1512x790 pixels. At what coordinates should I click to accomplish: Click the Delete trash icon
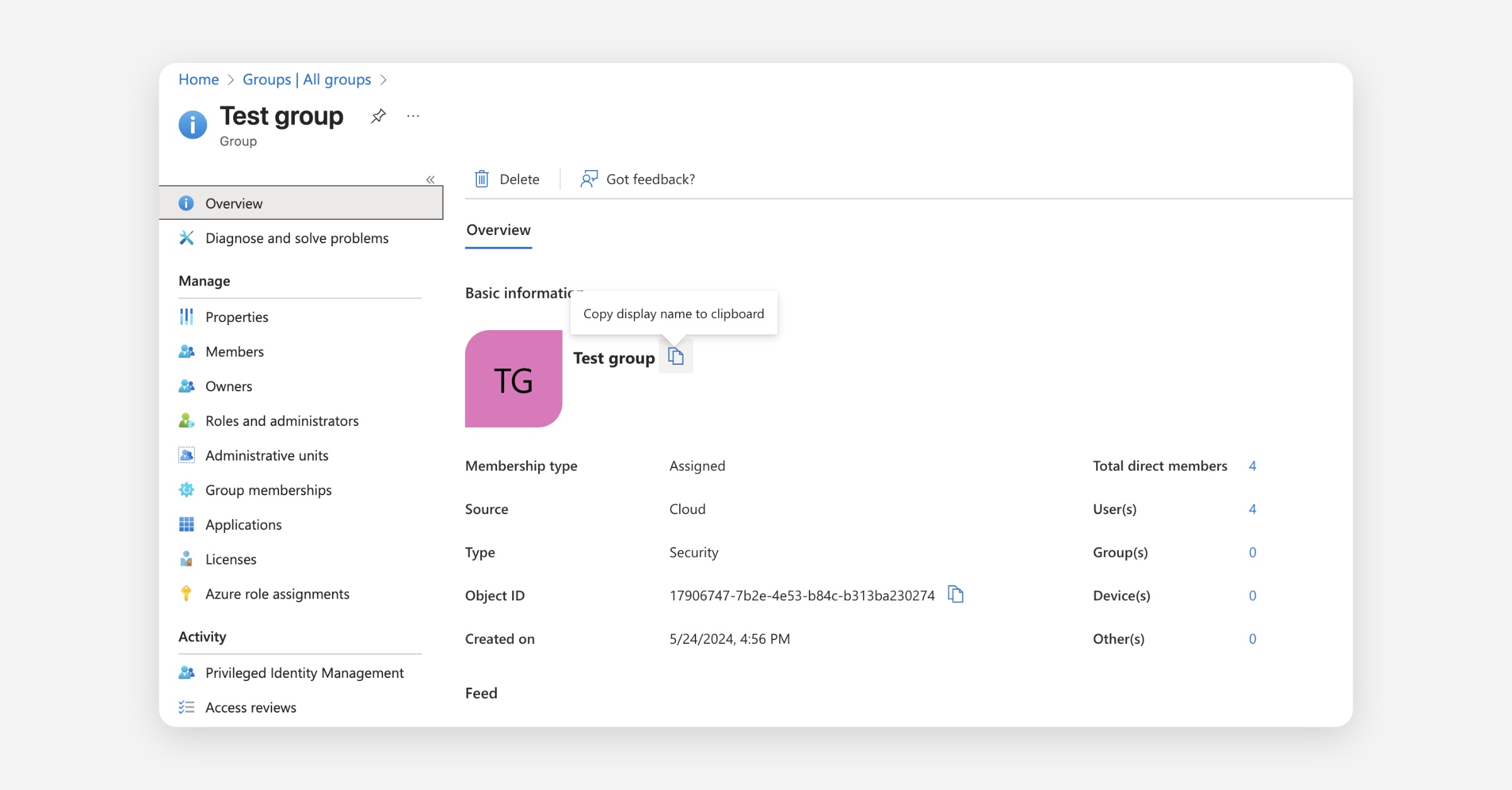pos(482,179)
